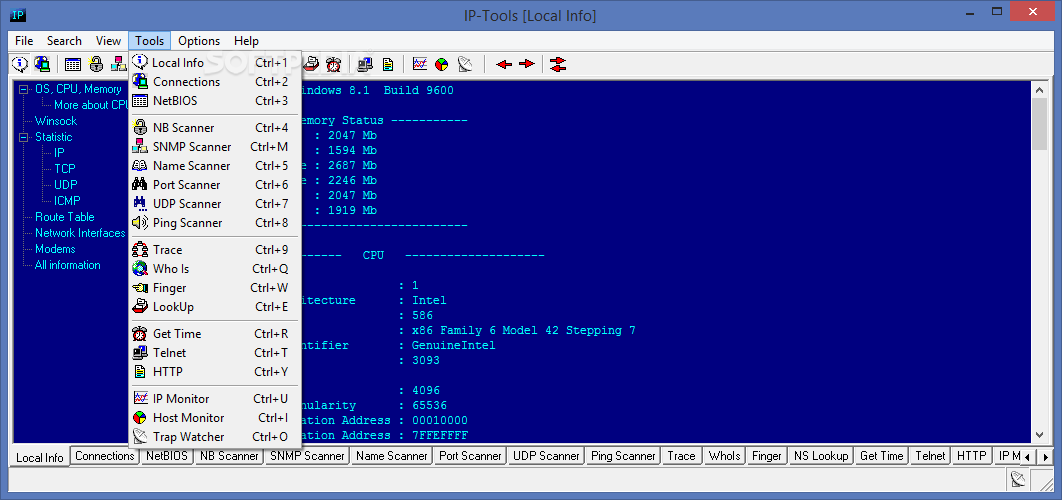The height and width of the screenshot is (500, 1062).
Task: Click the red right arrow toolbar icon
Action: pyautogui.click(x=526, y=64)
